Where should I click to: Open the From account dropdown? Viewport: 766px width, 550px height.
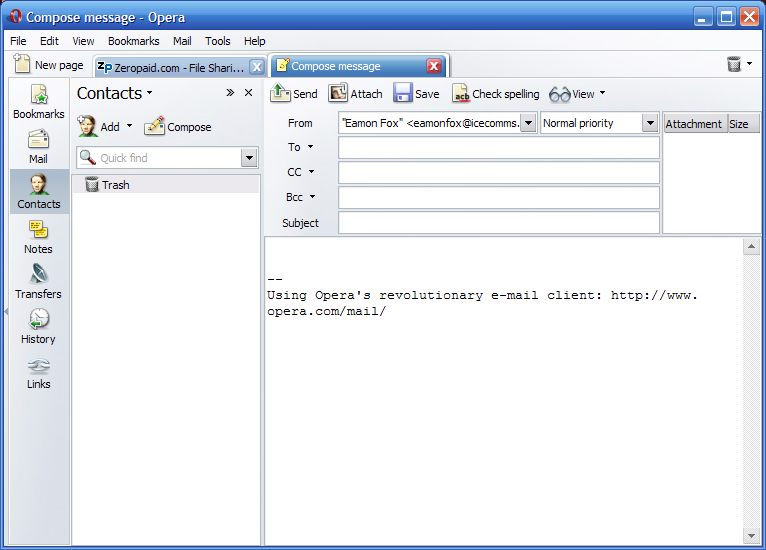coord(528,123)
